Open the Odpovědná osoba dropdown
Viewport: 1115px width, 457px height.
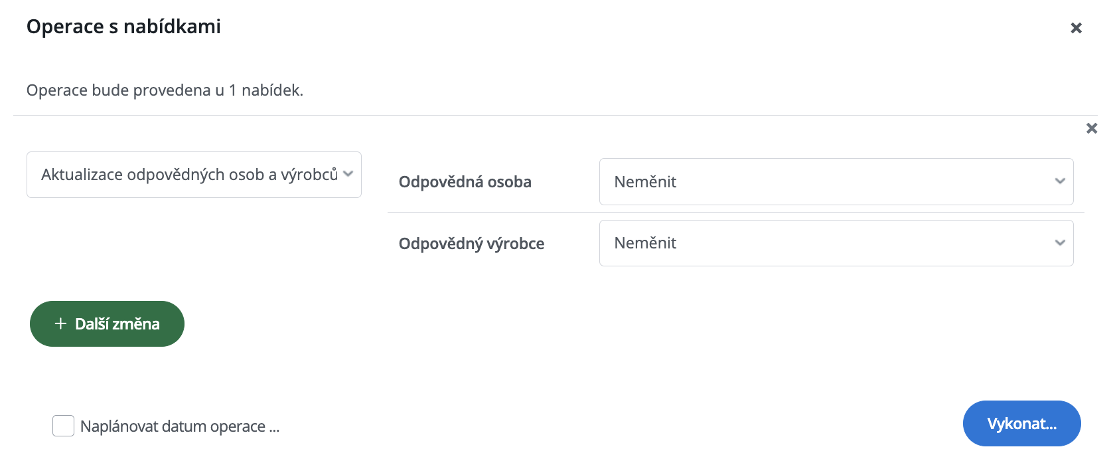pyautogui.click(x=836, y=181)
